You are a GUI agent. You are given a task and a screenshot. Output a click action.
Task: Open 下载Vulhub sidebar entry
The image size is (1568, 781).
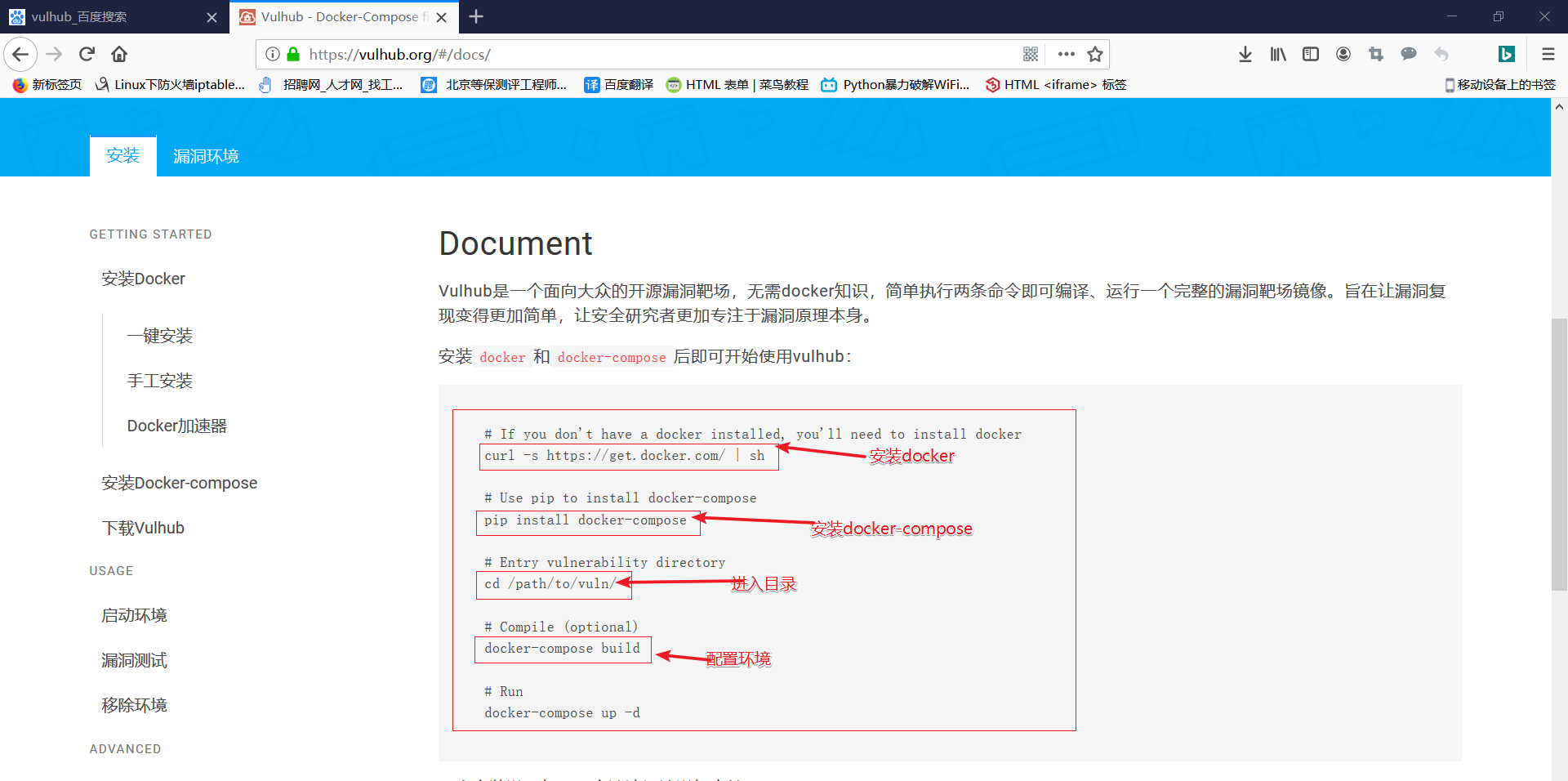tap(143, 528)
